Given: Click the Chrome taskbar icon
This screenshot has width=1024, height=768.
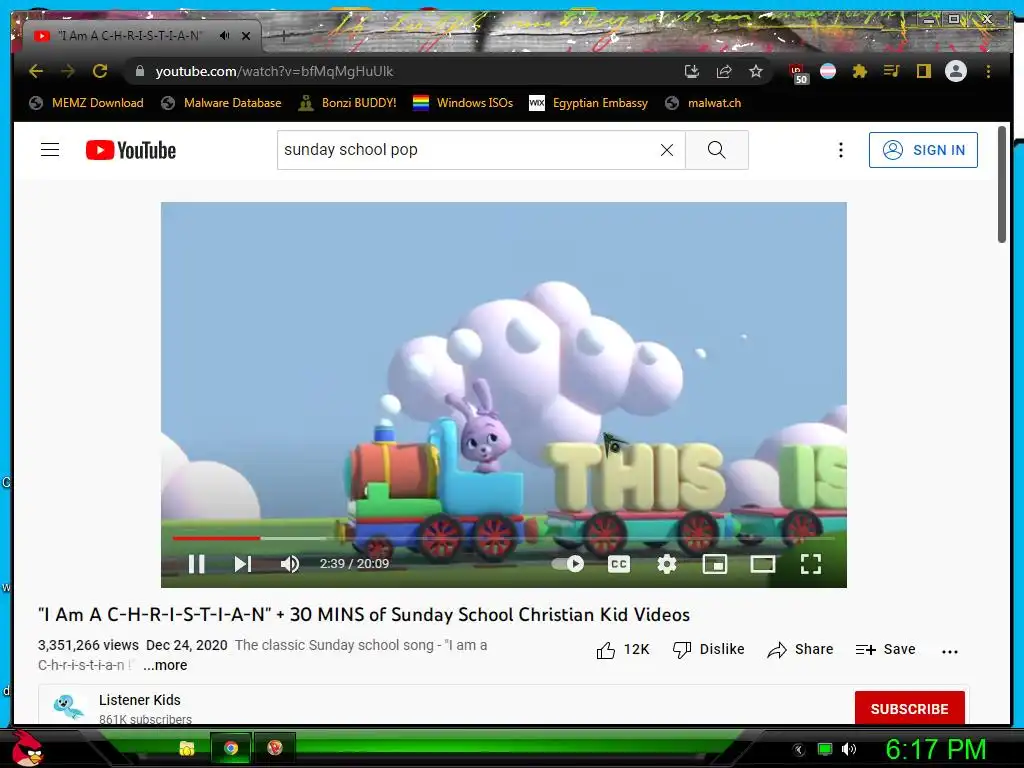Looking at the screenshot, I should [x=231, y=748].
